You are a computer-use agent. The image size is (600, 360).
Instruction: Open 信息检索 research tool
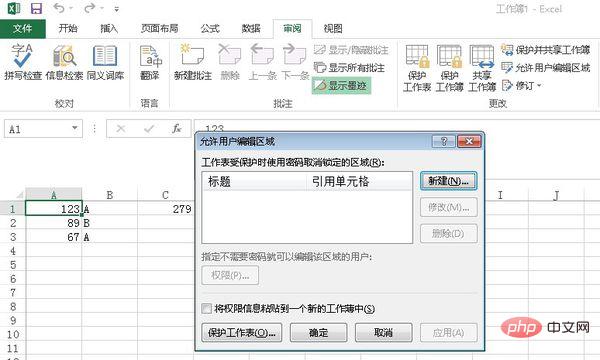pyautogui.click(x=64, y=62)
